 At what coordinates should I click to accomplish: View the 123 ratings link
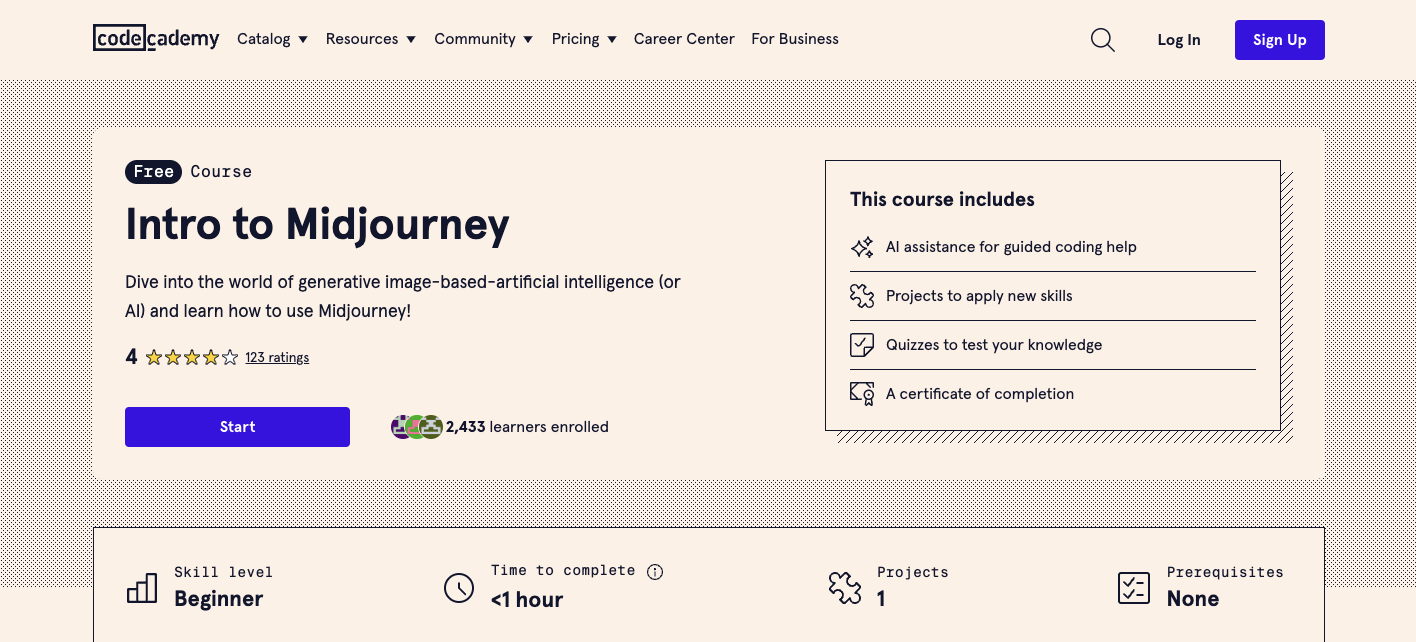pyautogui.click(x=277, y=357)
